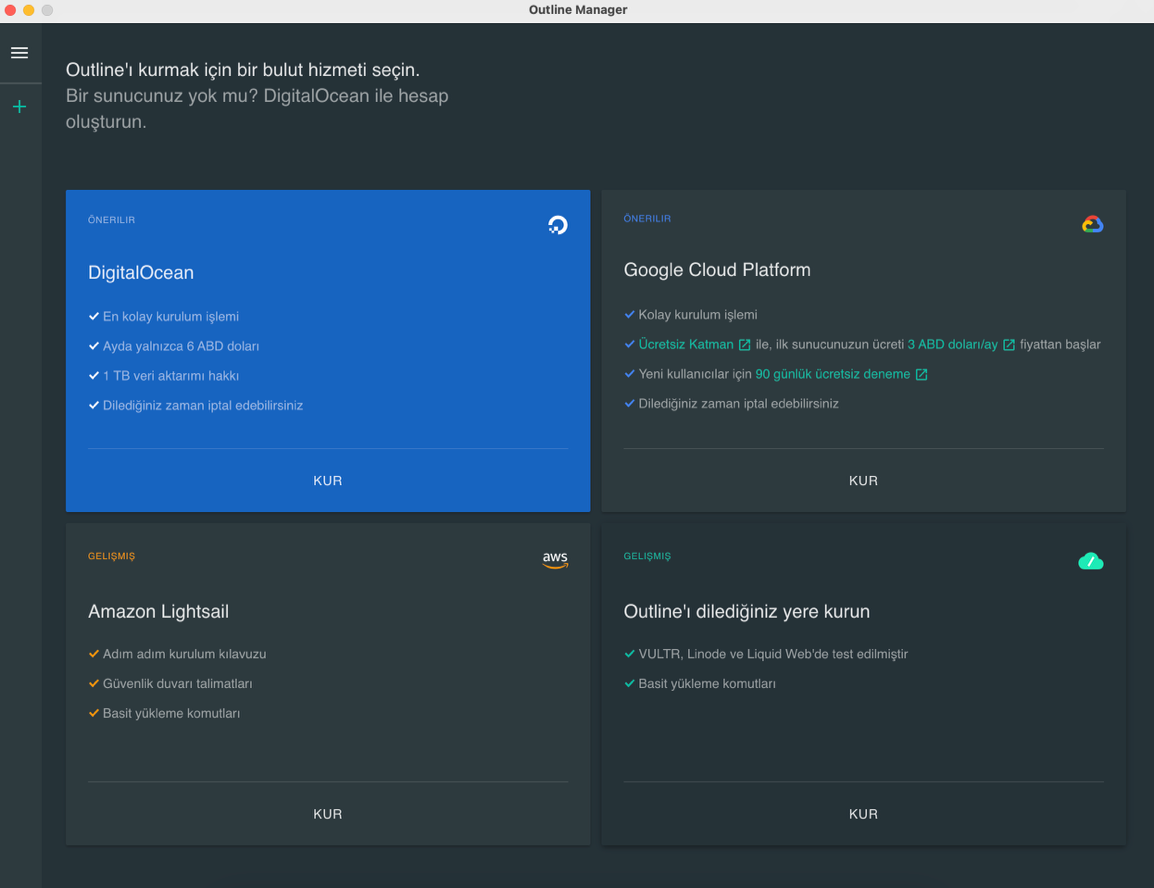Click 'VULTR, Linode ve Liquid Web'de test edilmiştir'

tap(773, 654)
